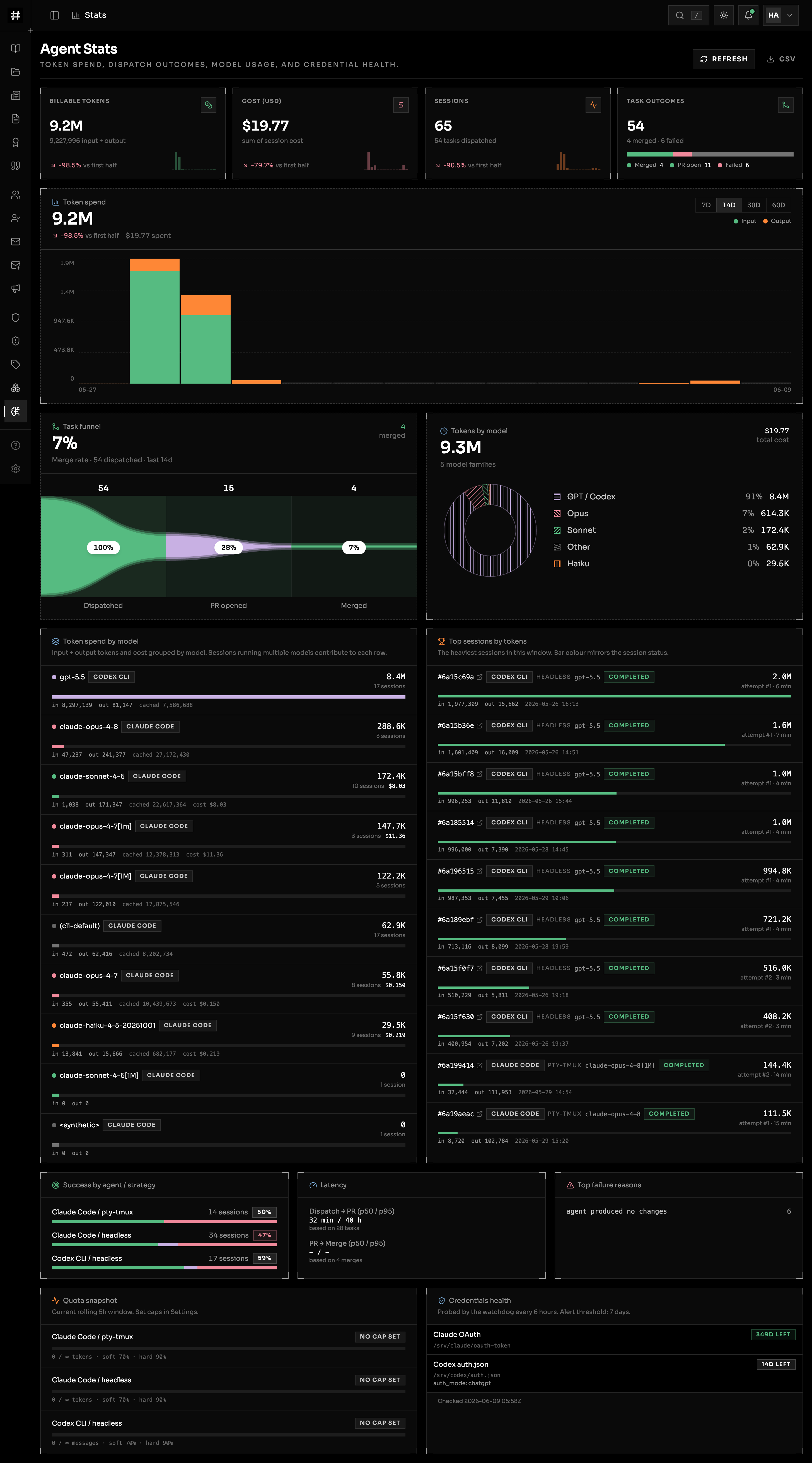Open the search box in header
The width and height of the screenshot is (812, 1463).
[x=688, y=15]
